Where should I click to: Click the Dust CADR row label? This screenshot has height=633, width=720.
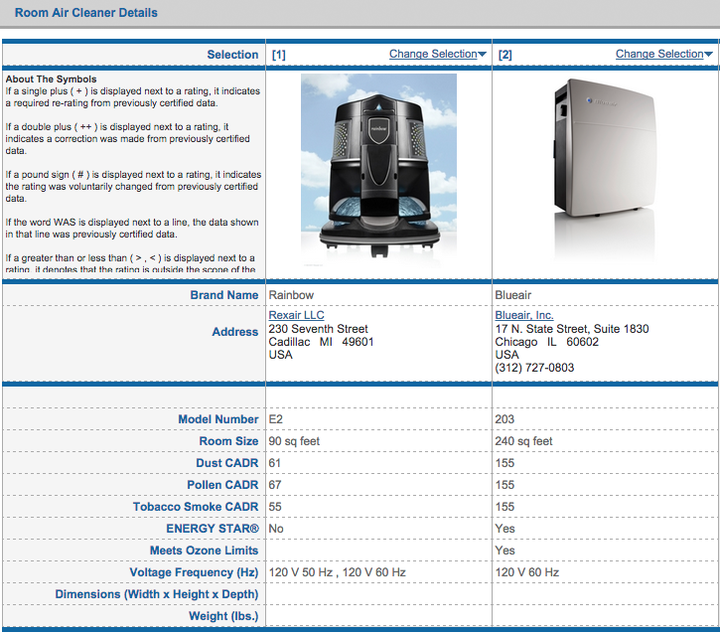pyautogui.click(x=227, y=463)
